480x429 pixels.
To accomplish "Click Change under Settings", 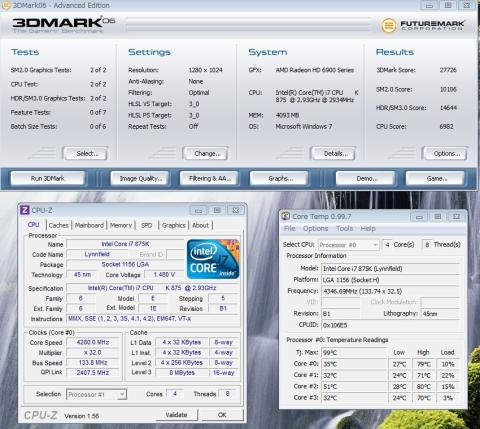I will coord(207,153).
